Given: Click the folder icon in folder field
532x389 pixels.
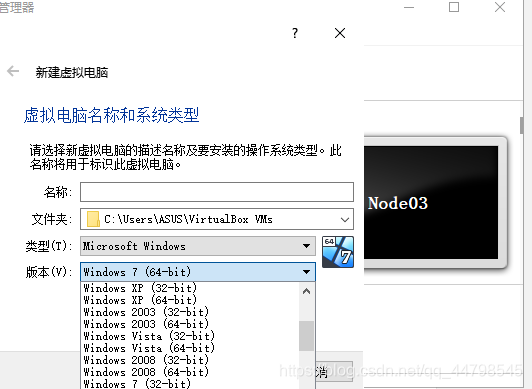Looking at the screenshot, I should (x=93, y=219).
